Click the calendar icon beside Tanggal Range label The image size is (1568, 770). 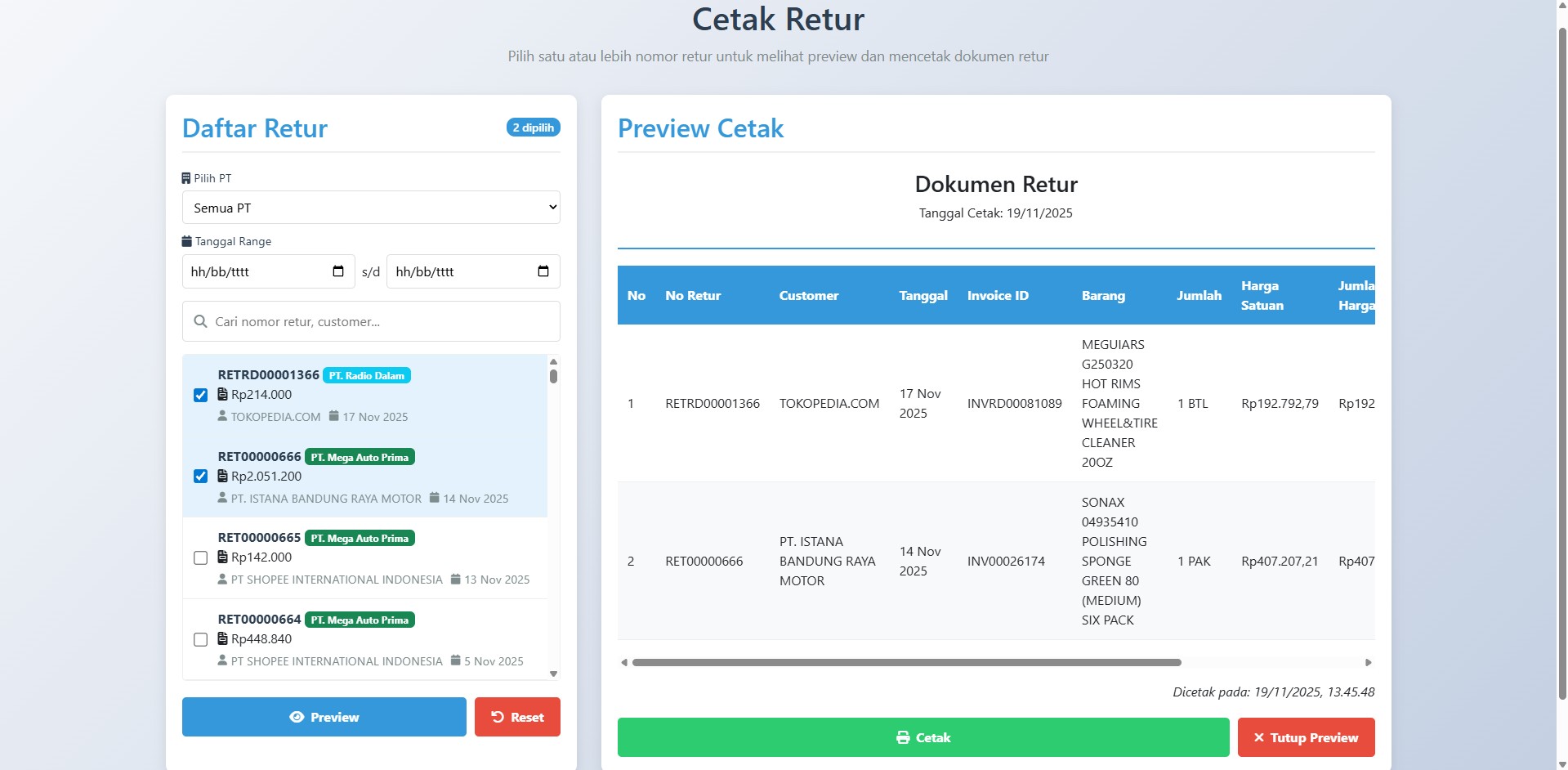coord(185,241)
